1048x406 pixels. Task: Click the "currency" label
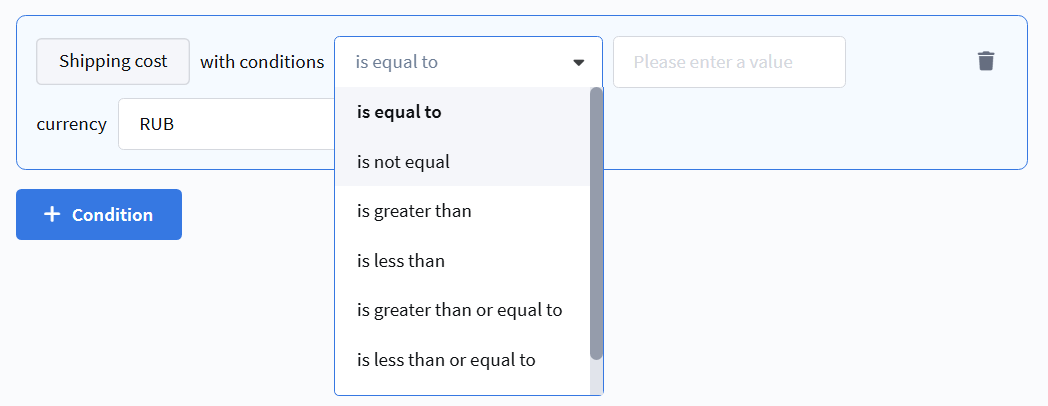pyautogui.click(x=71, y=125)
